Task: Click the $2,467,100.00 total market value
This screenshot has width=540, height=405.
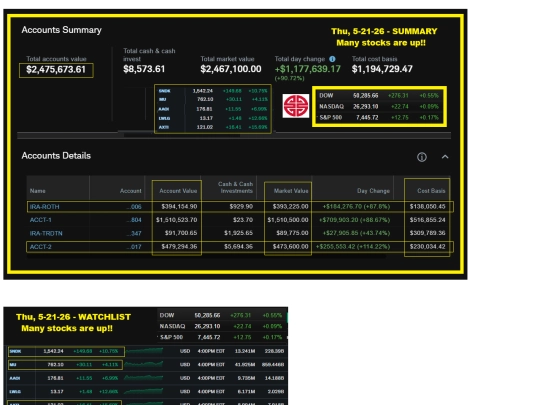Action: point(231,69)
